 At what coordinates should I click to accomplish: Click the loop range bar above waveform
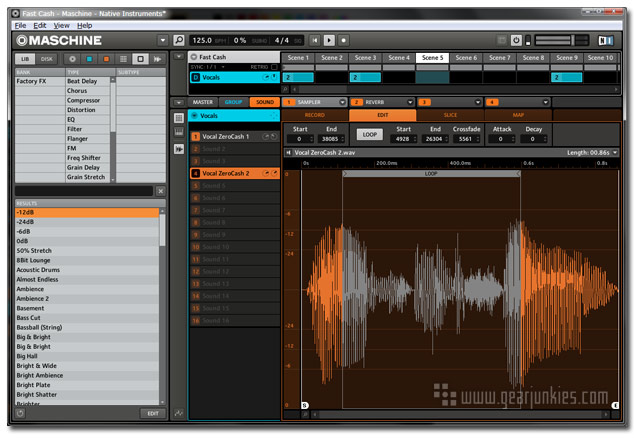(x=431, y=174)
